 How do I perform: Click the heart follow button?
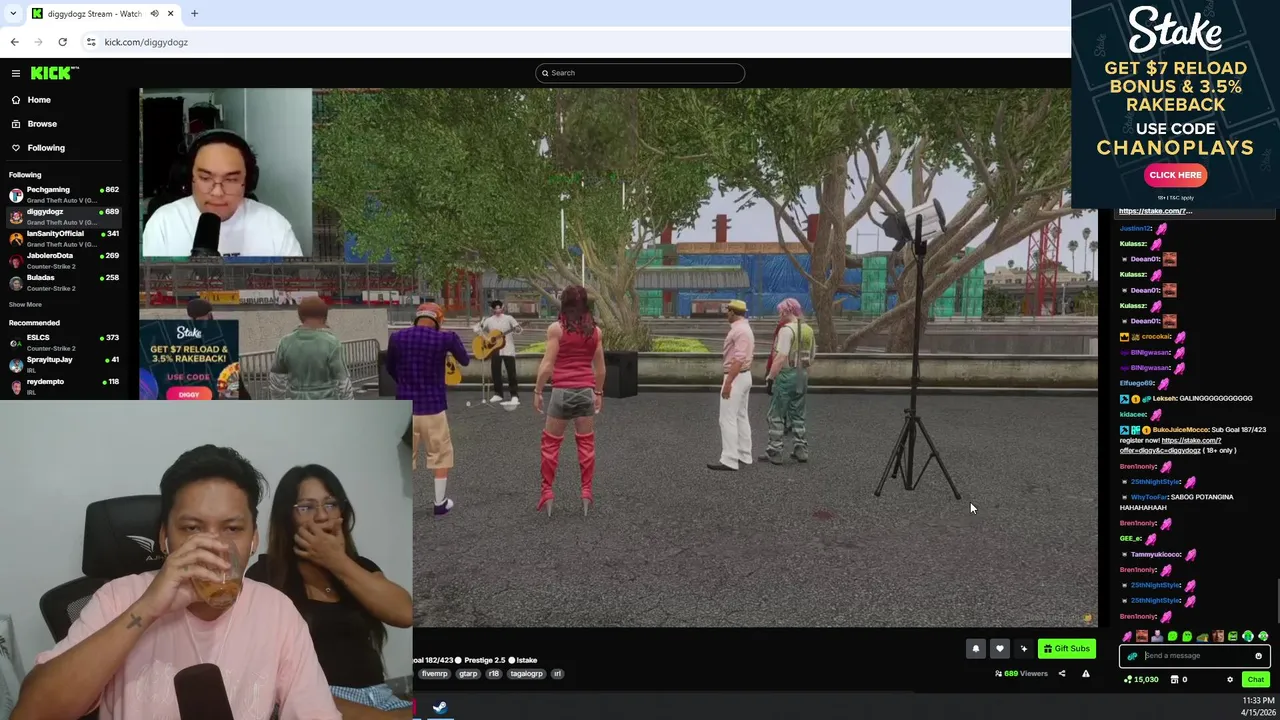tap(999, 649)
